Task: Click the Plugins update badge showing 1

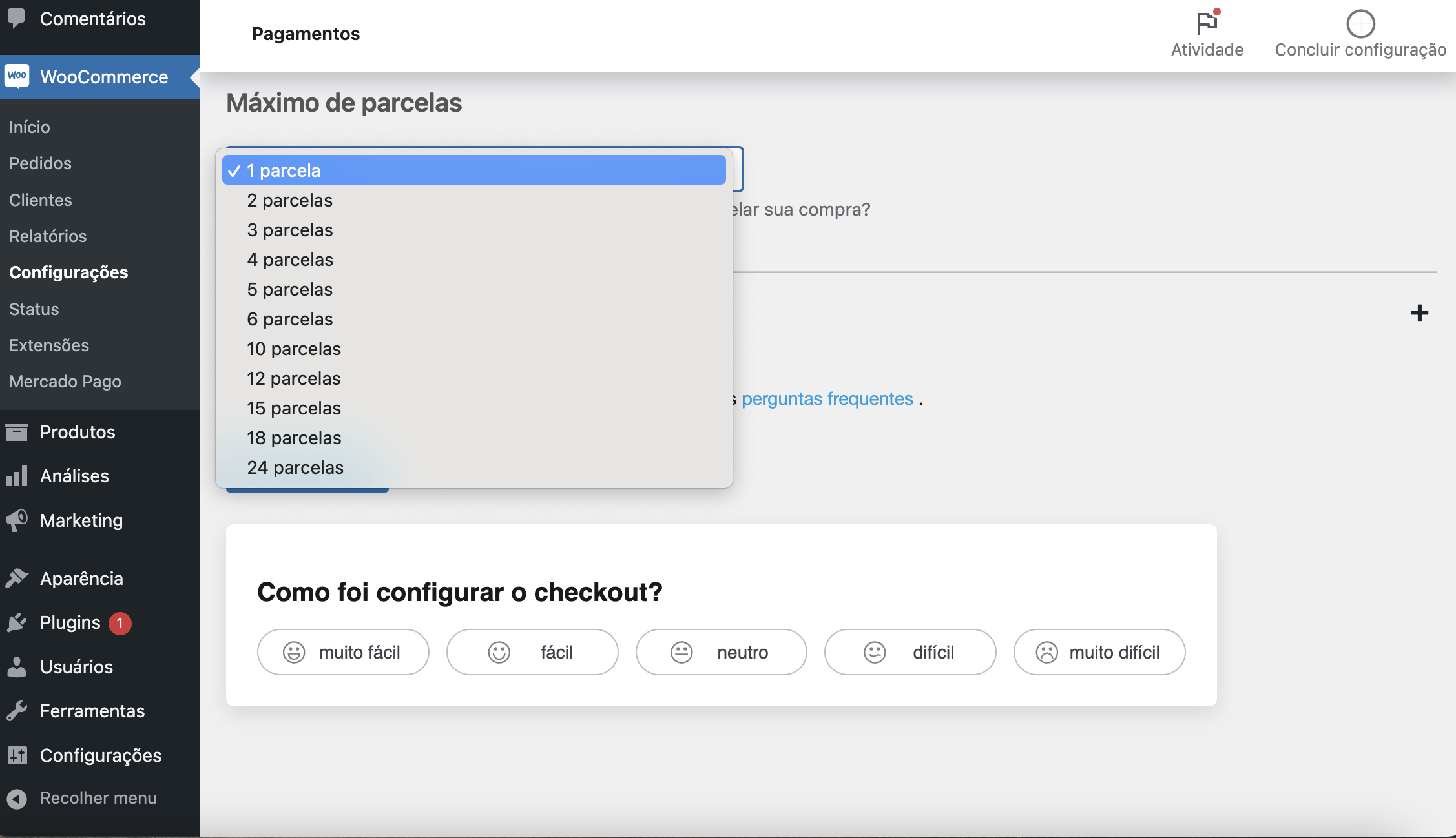Action: (x=120, y=623)
